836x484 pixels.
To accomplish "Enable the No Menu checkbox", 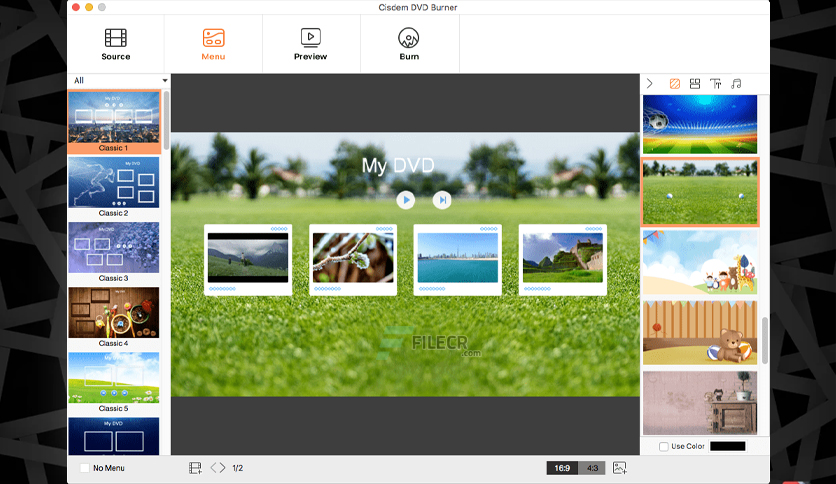I will click(84, 468).
